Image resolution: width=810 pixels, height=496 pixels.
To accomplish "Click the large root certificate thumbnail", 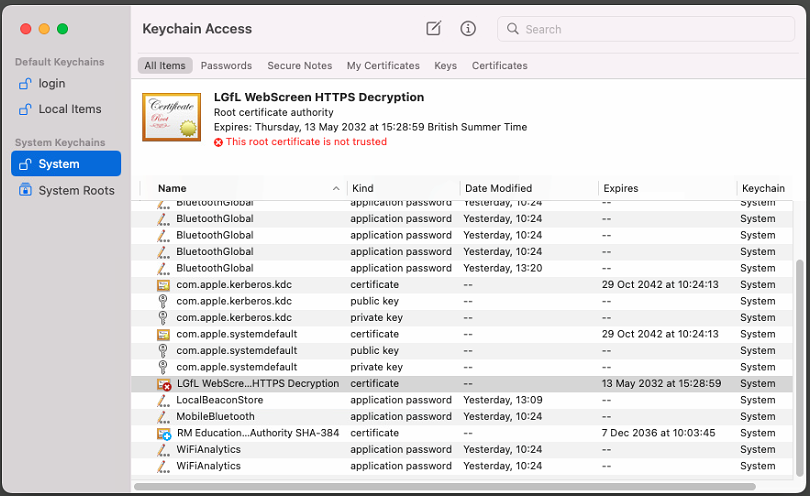I will pos(170,118).
